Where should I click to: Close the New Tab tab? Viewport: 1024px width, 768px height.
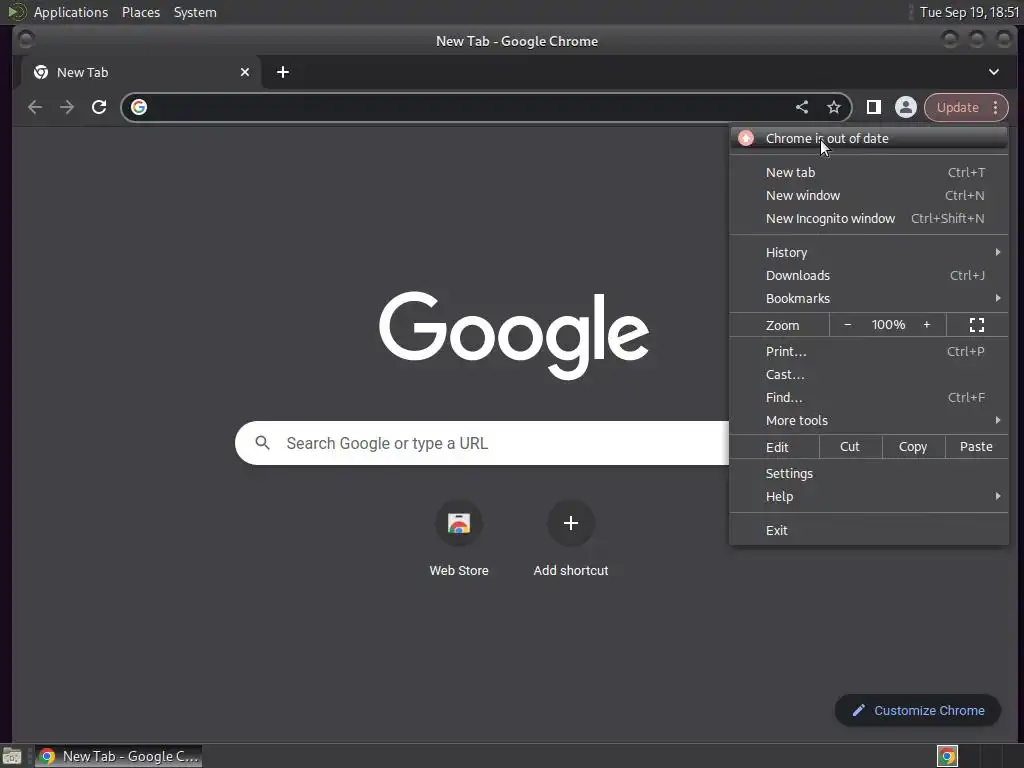click(245, 72)
